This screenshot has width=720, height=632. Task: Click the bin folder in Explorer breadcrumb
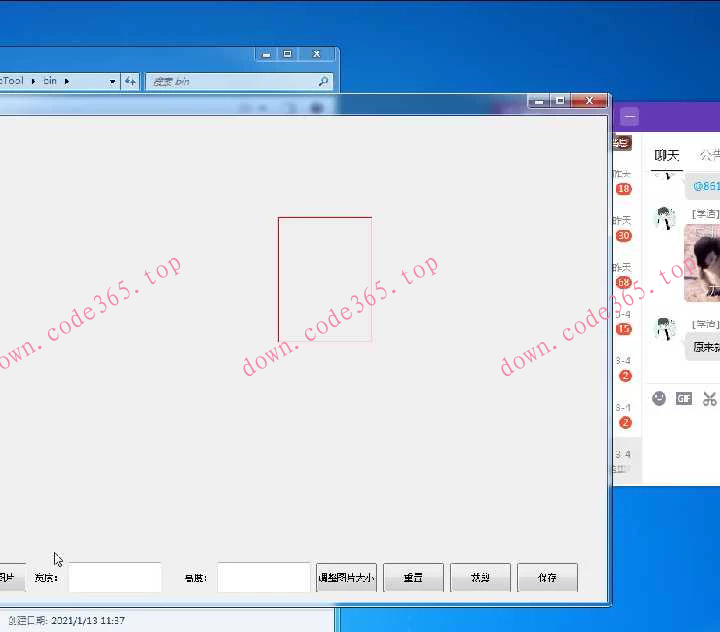coord(50,81)
